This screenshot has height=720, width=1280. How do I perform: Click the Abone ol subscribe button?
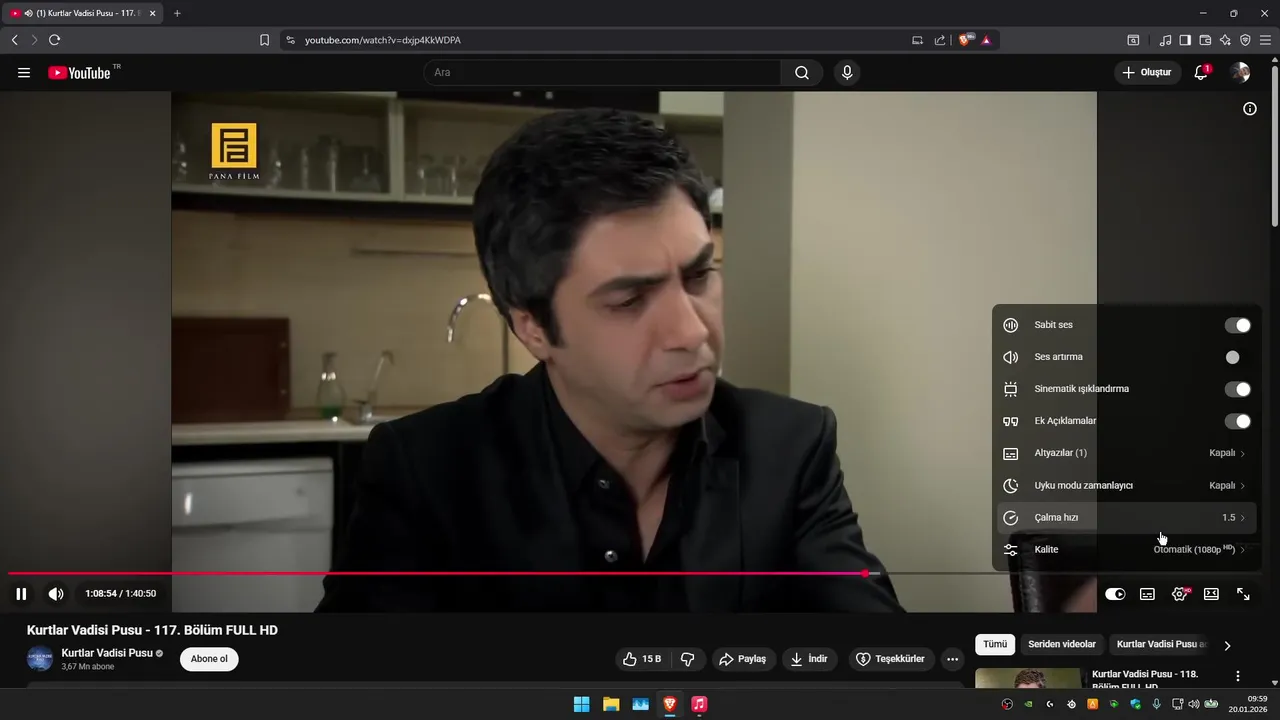point(209,659)
